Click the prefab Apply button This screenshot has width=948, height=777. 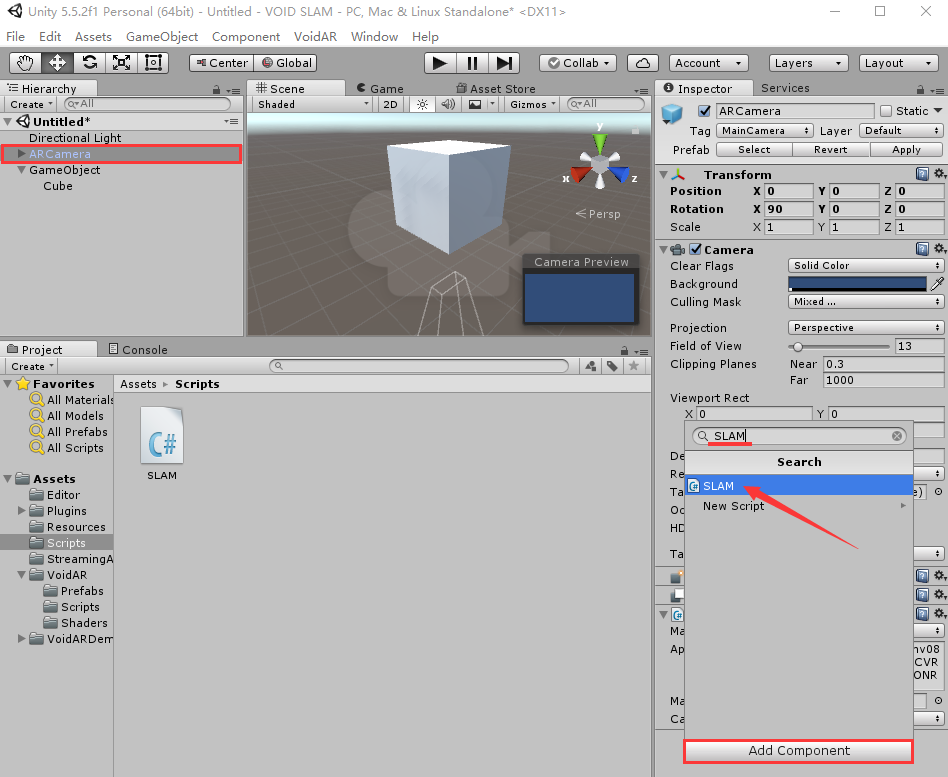point(906,150)
